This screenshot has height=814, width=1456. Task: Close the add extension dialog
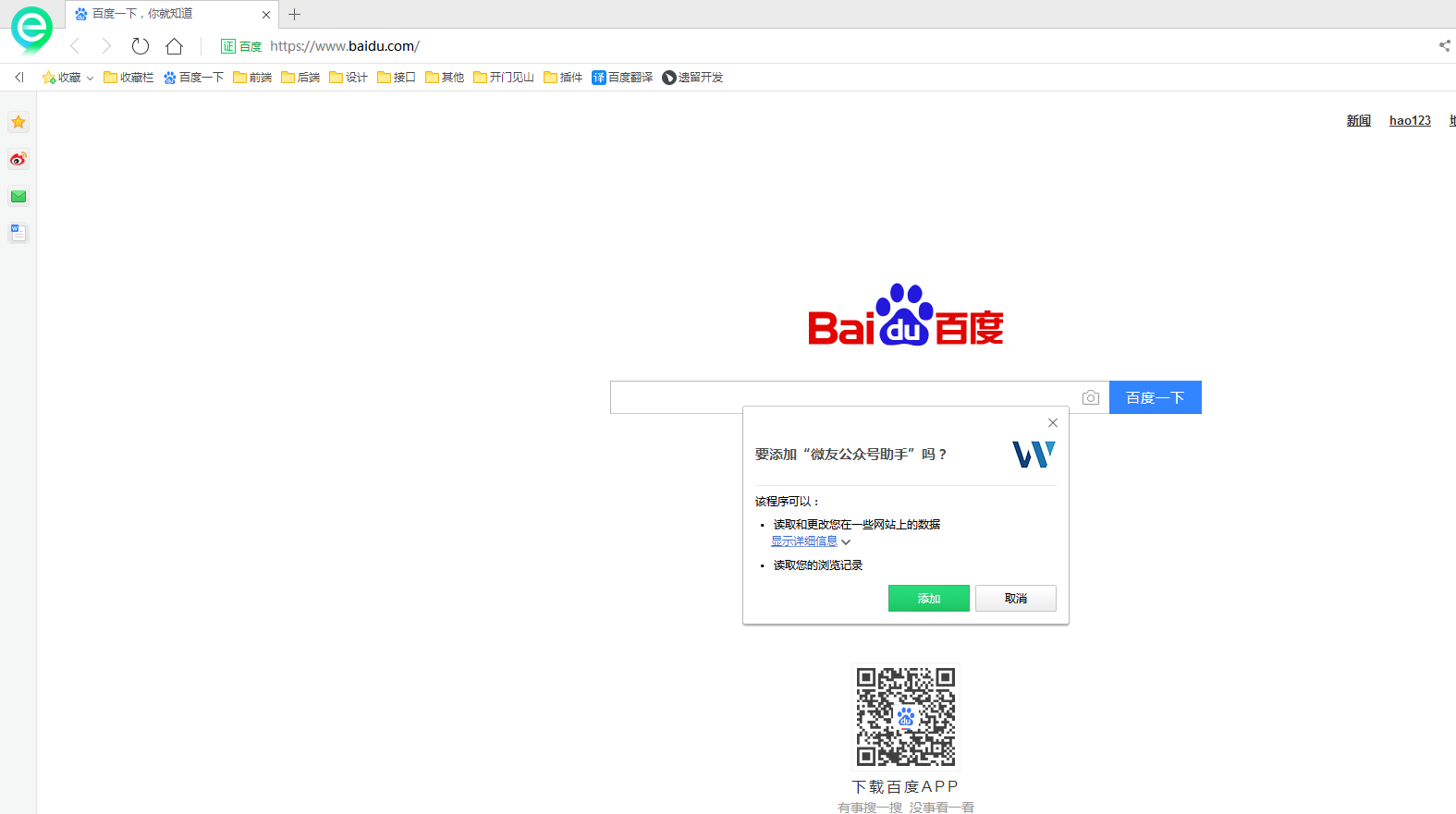1052,422
